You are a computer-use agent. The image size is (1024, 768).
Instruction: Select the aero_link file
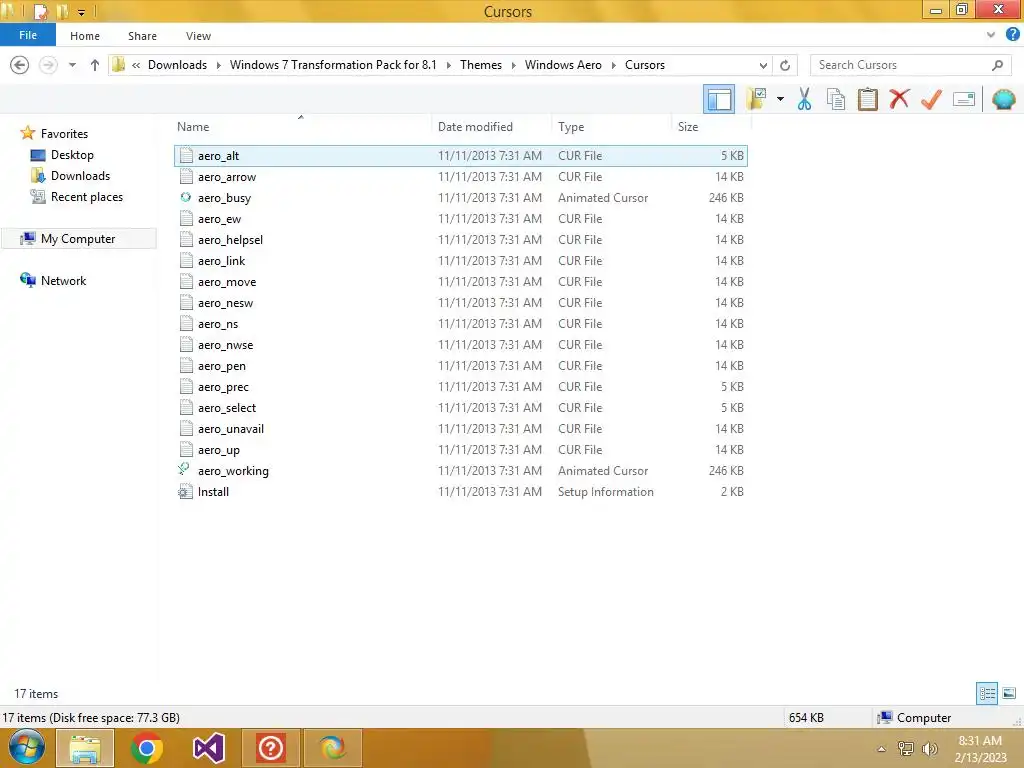pos(460,261)
